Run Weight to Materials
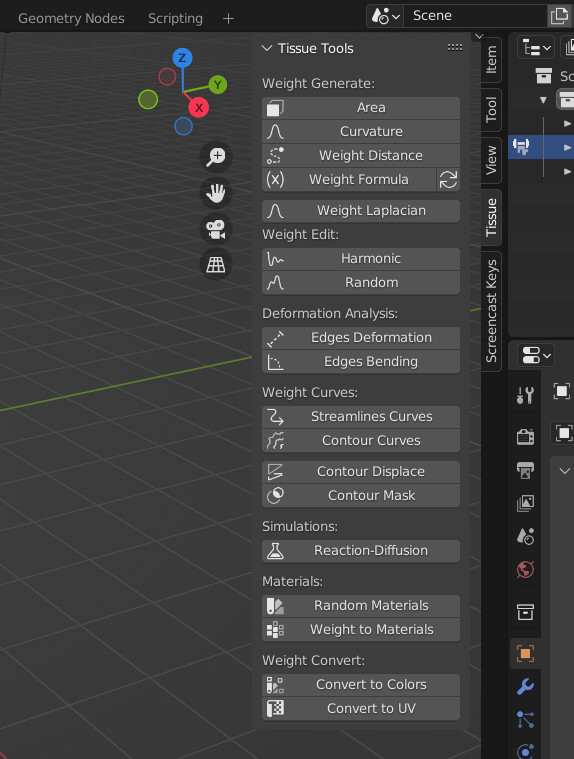This screenshot has height=759, width=574. click(361, 630)
